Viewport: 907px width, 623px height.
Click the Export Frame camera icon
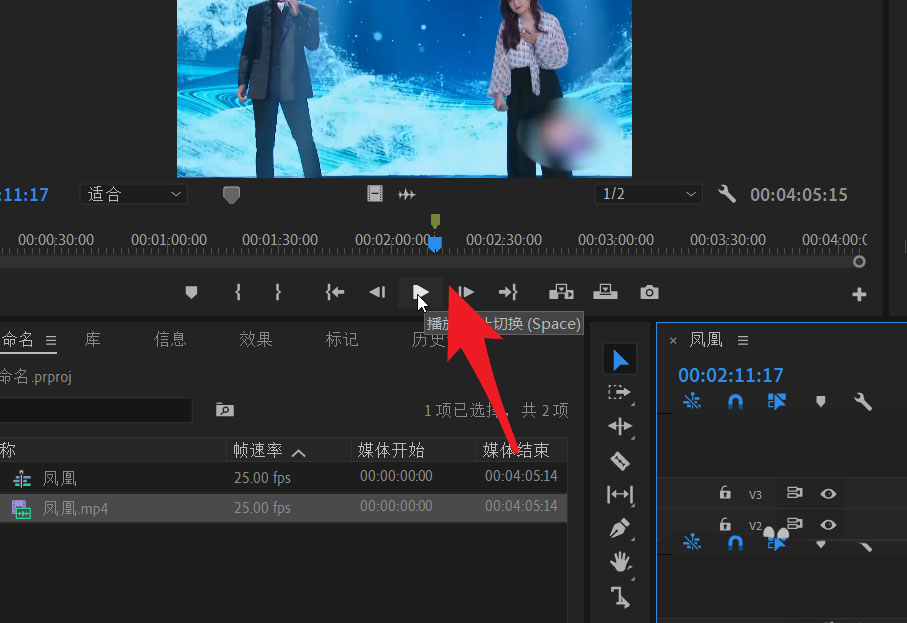click(x=650, y=292)
